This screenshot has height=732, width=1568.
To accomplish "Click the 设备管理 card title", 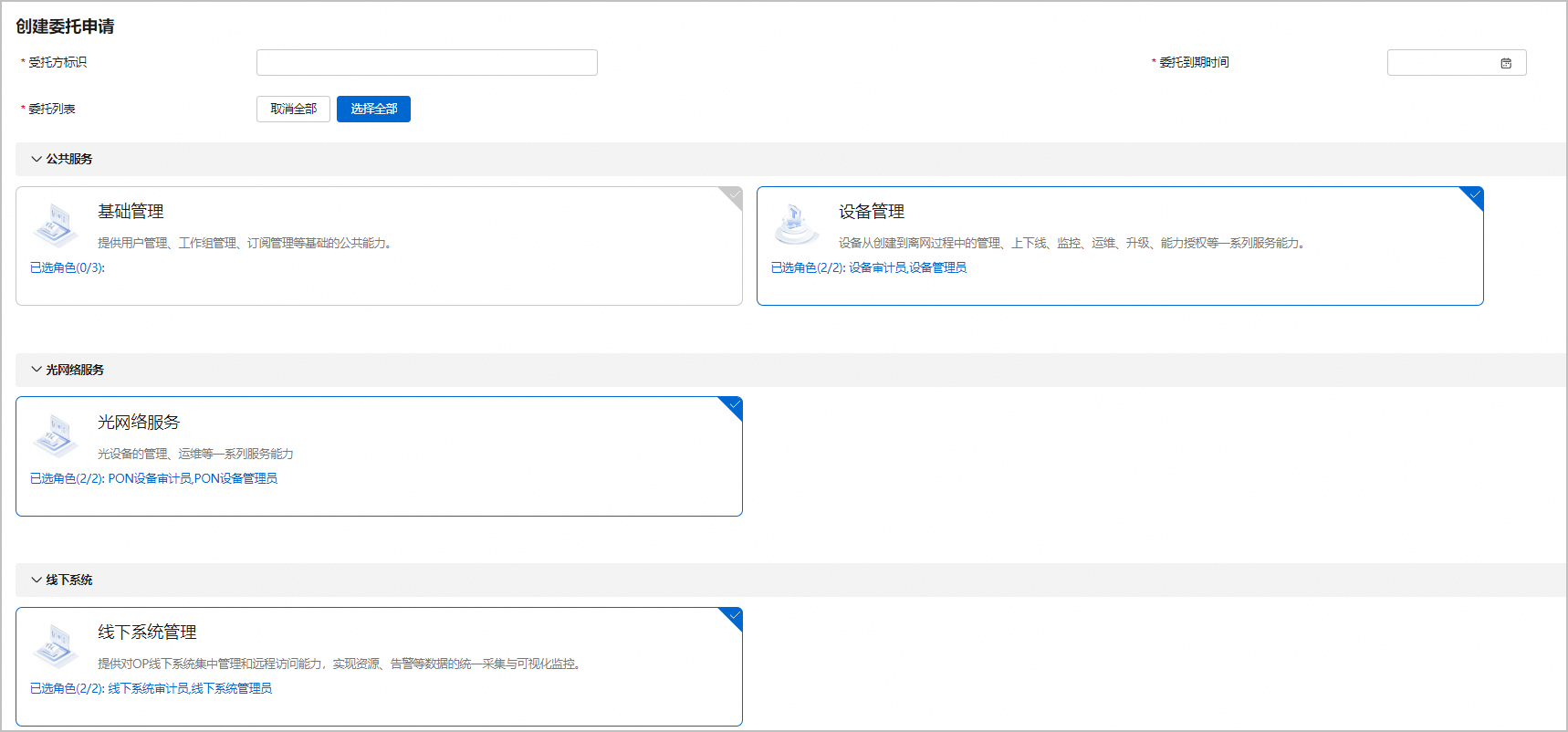I will [x=872, y=212].
